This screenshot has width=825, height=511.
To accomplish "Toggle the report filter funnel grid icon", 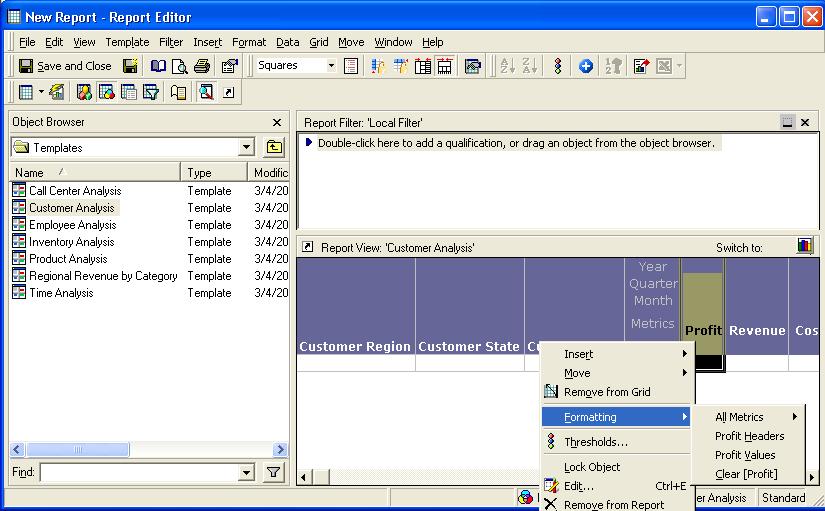I will click(150, 93).
